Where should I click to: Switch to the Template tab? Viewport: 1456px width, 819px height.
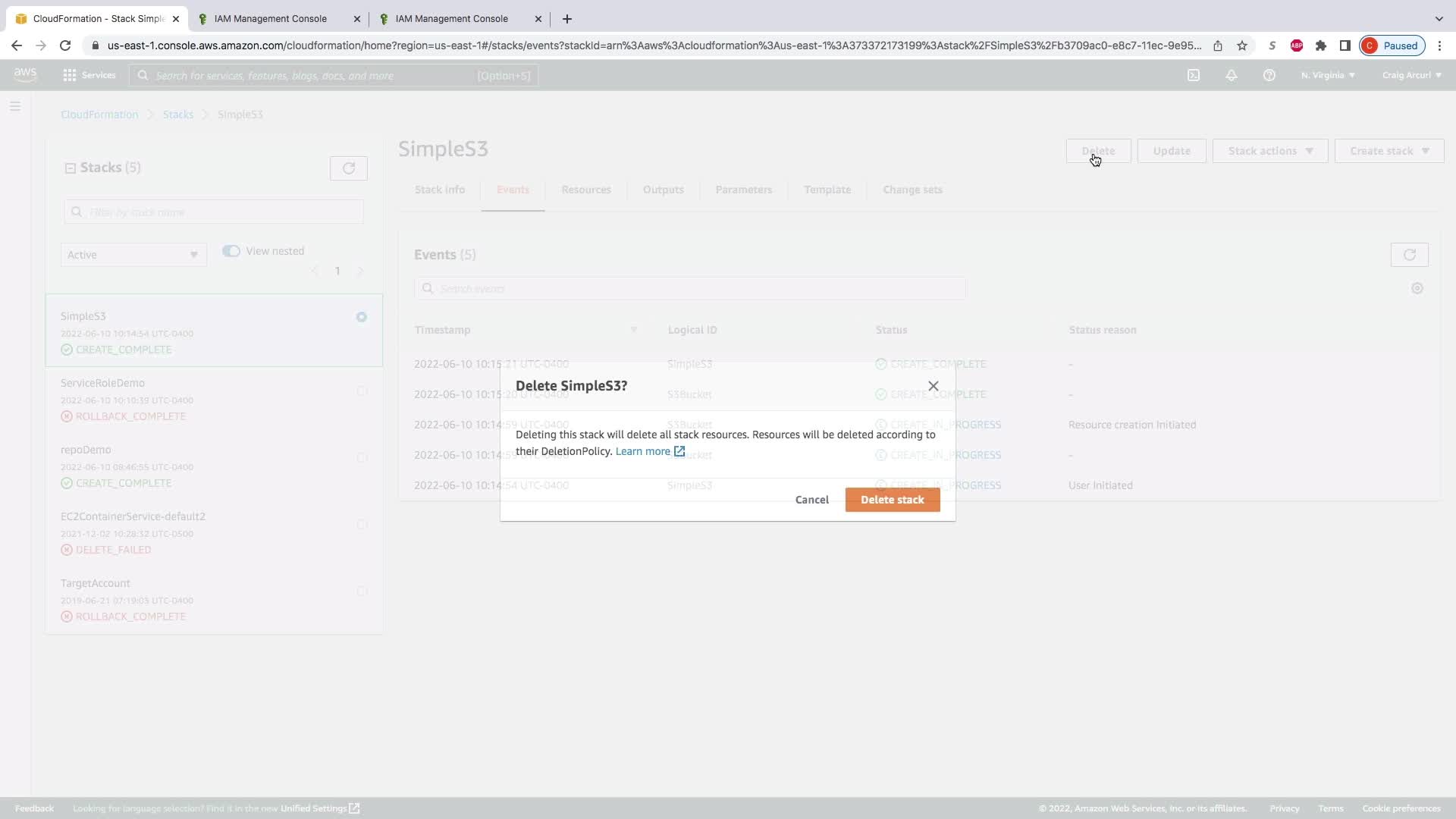coord(827,190)
